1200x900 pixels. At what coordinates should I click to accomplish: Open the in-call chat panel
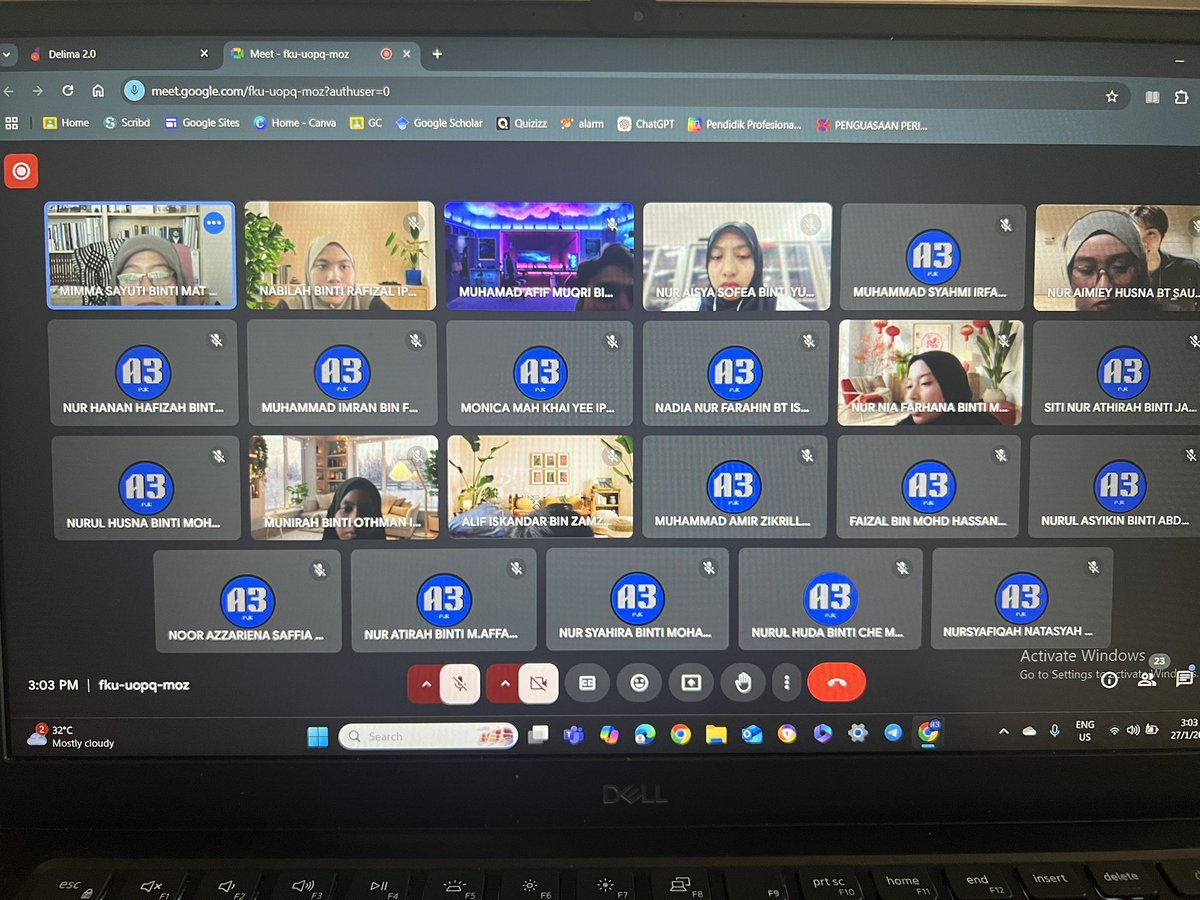pyautogui.click(x=1185, y=678)
